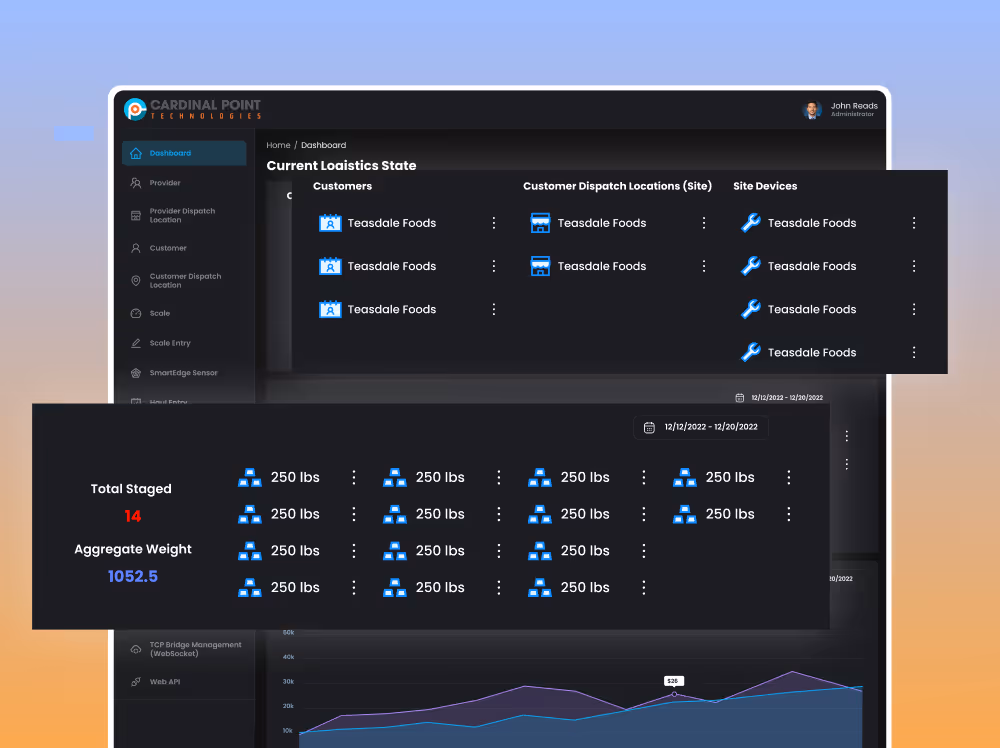The height and width of the screenshot is (748, 1000).
Task: Click the Web API icon in sidebar
Action: tap(136, 682)
